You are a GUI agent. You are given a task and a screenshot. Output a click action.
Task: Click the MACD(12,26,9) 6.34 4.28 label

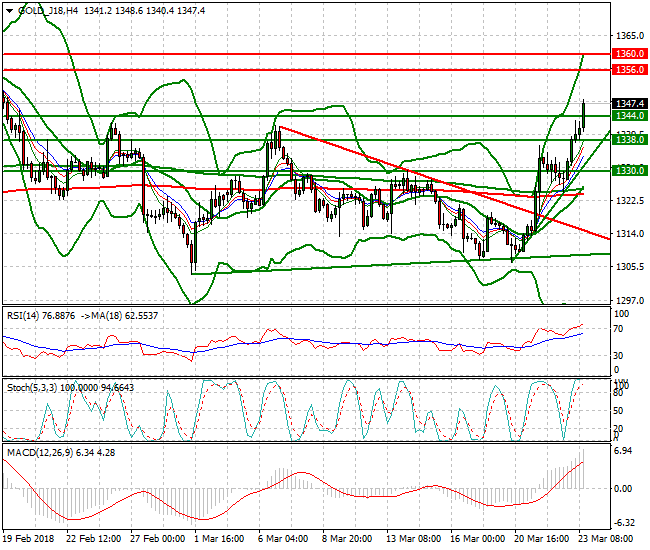tap(61, 453)
